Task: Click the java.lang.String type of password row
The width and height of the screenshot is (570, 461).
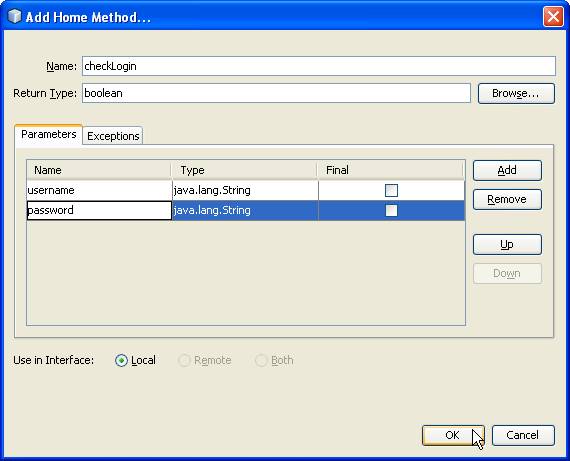Action: coord(245,210)
